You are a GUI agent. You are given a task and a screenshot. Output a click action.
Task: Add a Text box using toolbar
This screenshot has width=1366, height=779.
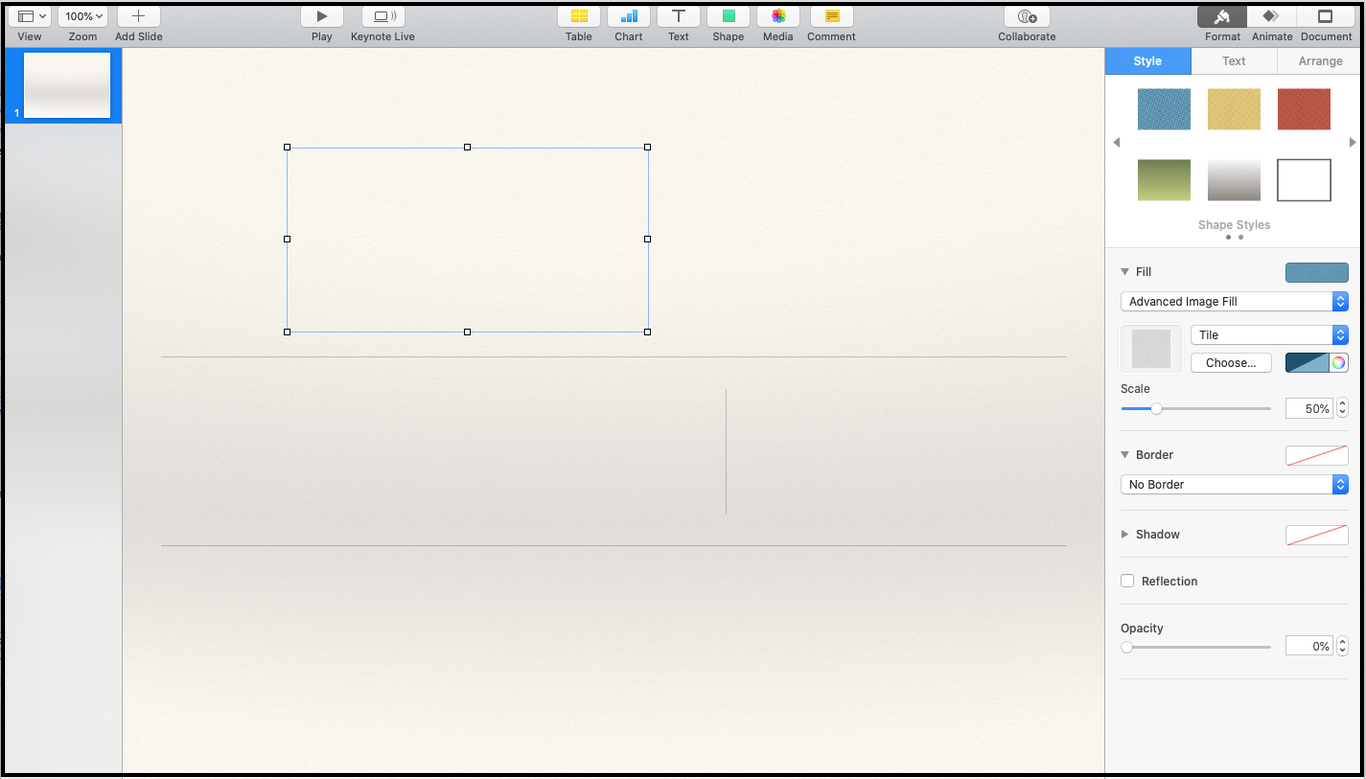point(678,17)
